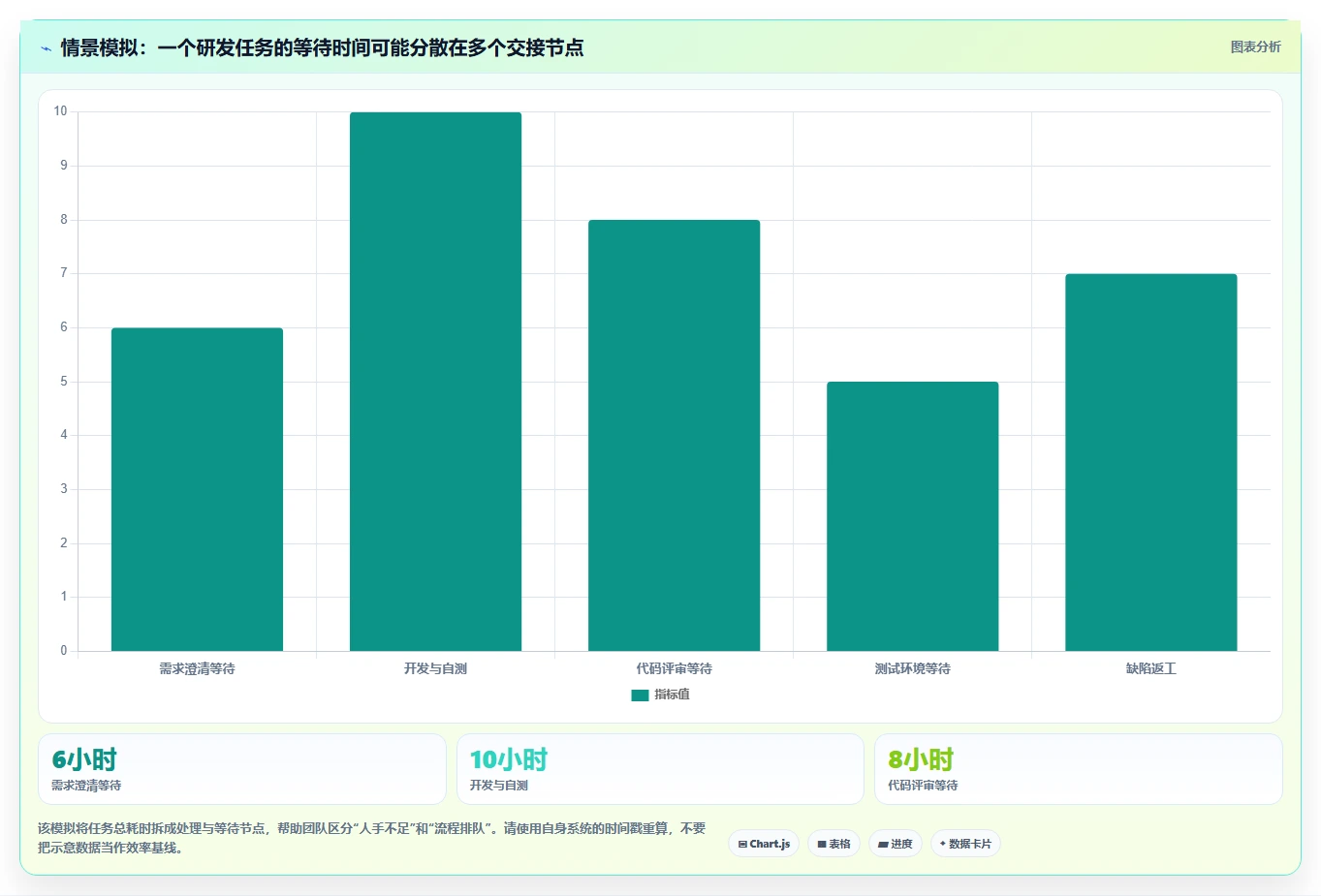Click the y-axis tick label 5
This screenshot has width=1321, height=896.
pyautogui.click(x=64, y=382)
